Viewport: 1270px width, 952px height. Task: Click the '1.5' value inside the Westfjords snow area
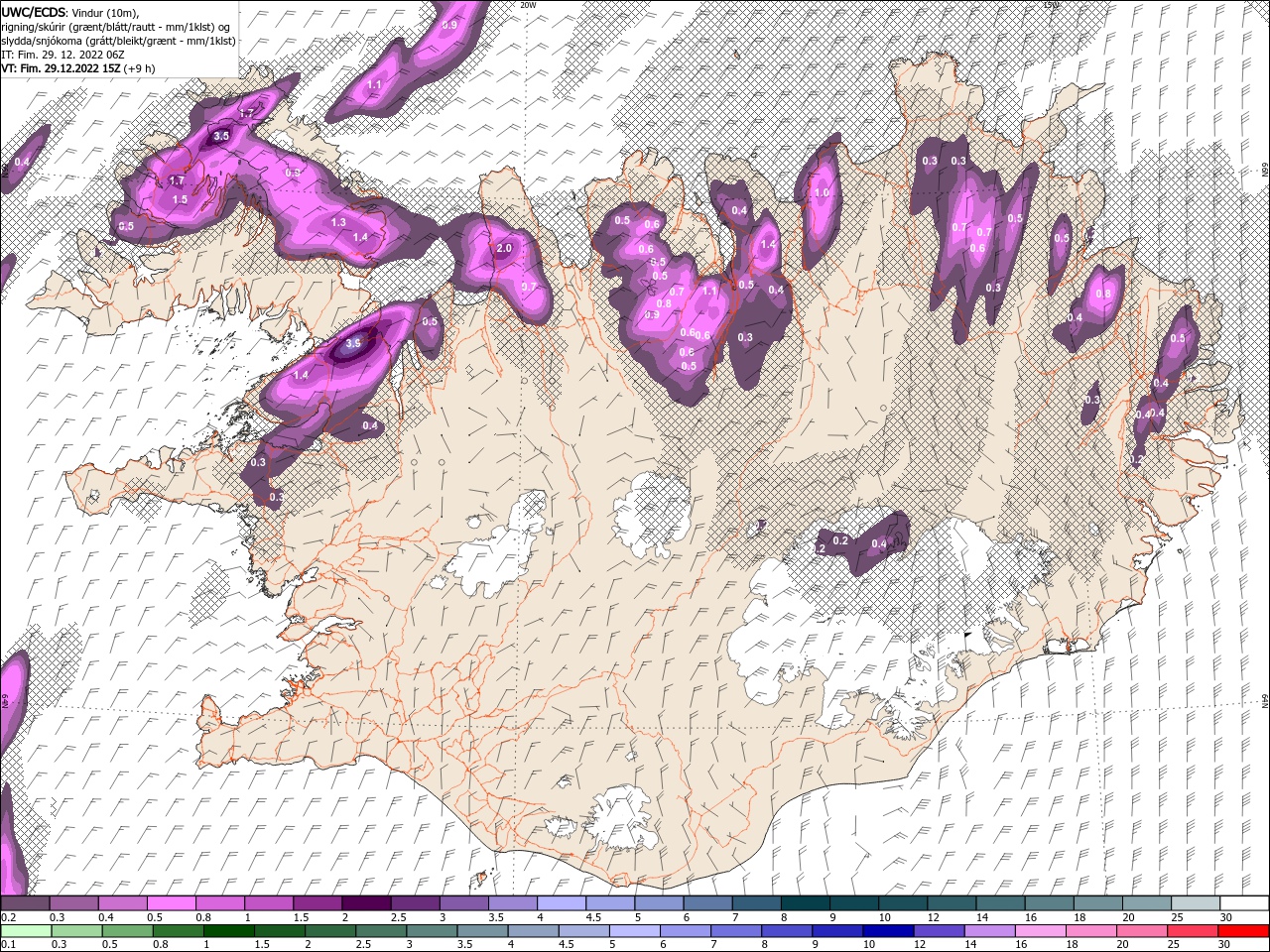(180, 199)
